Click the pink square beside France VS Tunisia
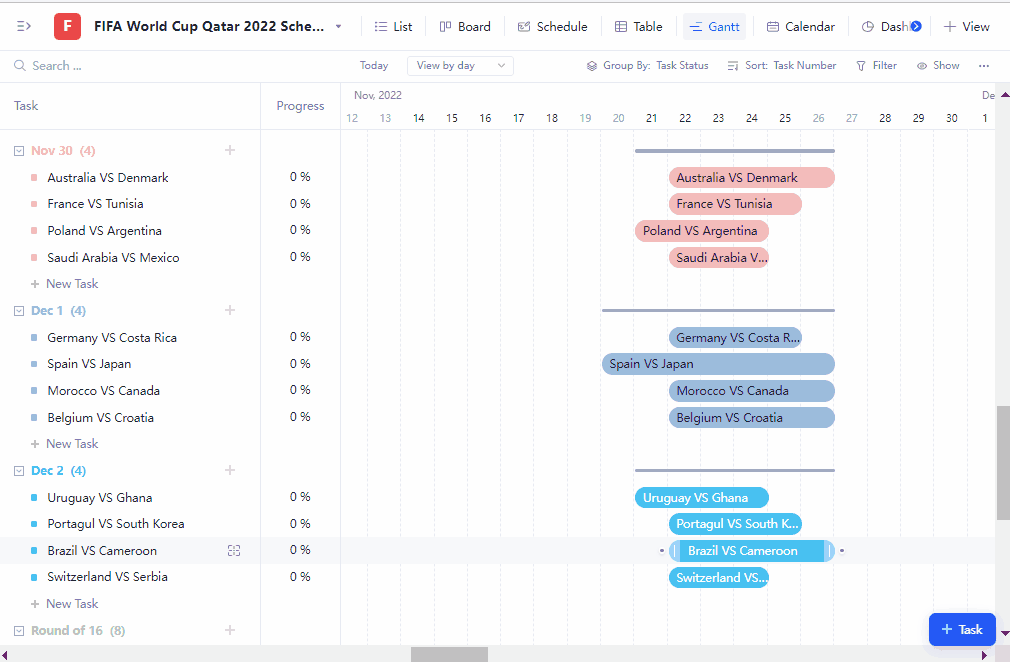 (36, 203)
